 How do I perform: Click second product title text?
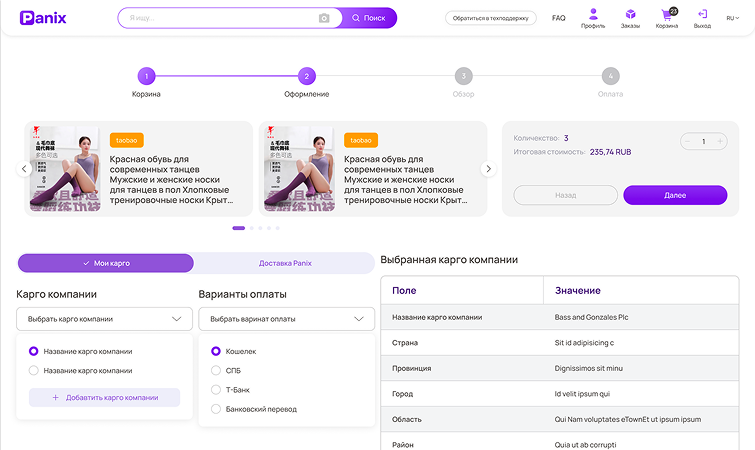pyautogui.click(x=405, y=180)
